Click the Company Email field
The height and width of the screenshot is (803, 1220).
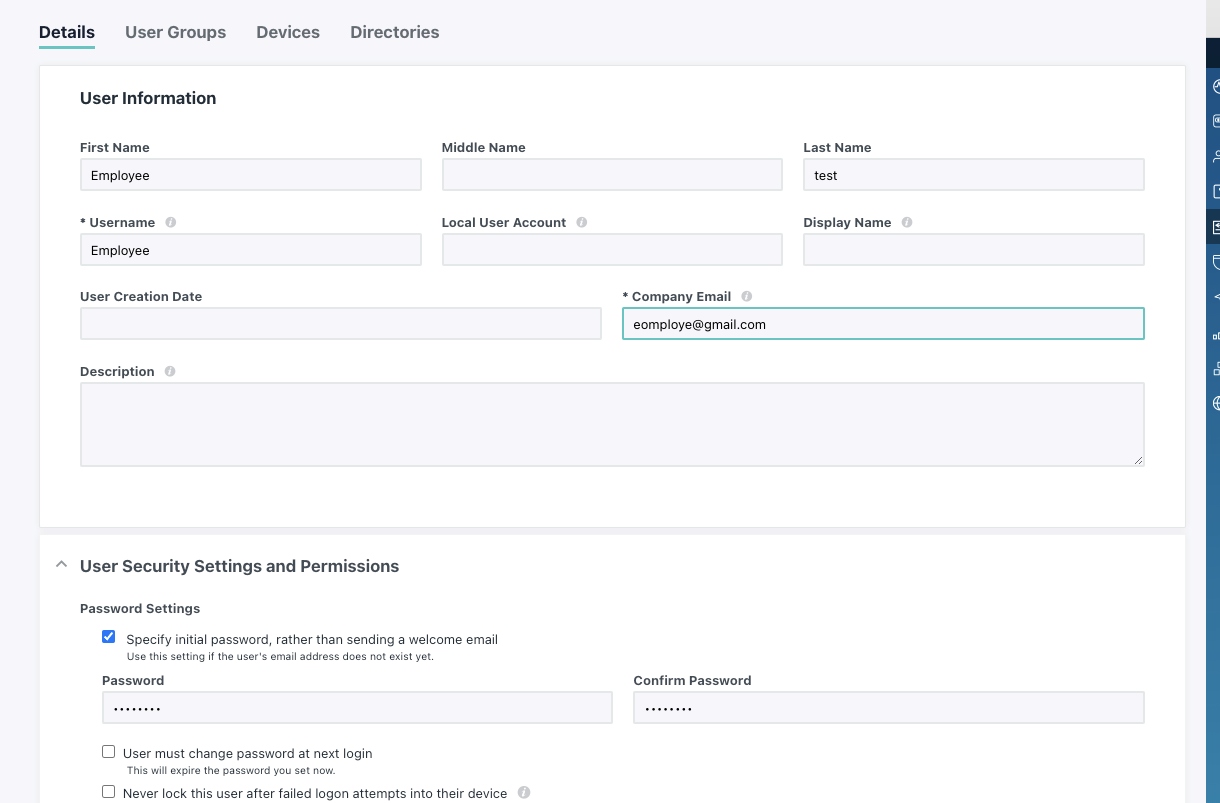click(883, 324)
